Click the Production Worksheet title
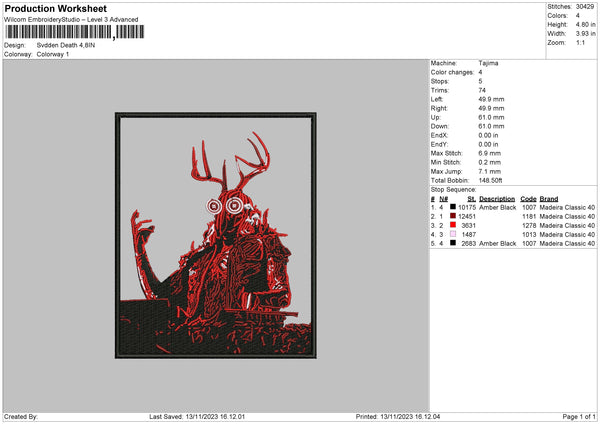The image size is (600, 424). [x=55, y=8]
